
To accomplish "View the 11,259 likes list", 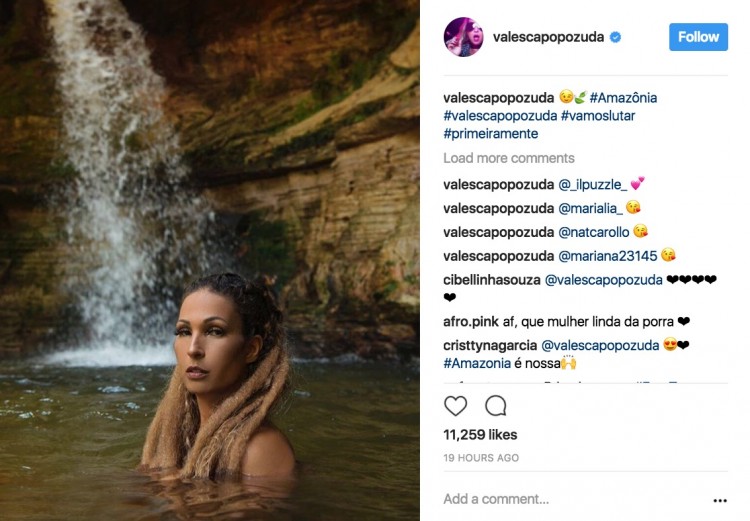I will click(480, 435).
